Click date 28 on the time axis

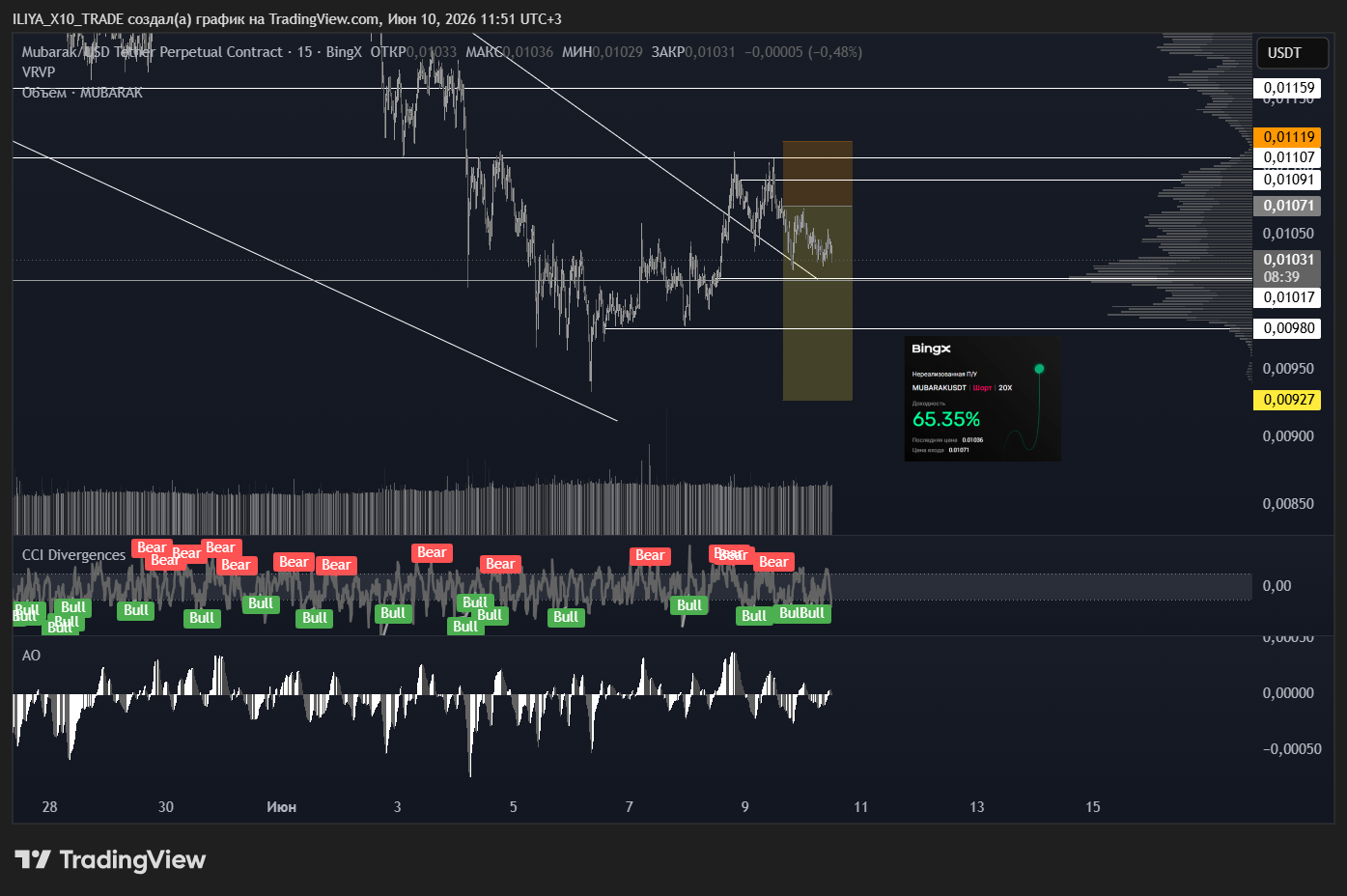pos(50,807)
